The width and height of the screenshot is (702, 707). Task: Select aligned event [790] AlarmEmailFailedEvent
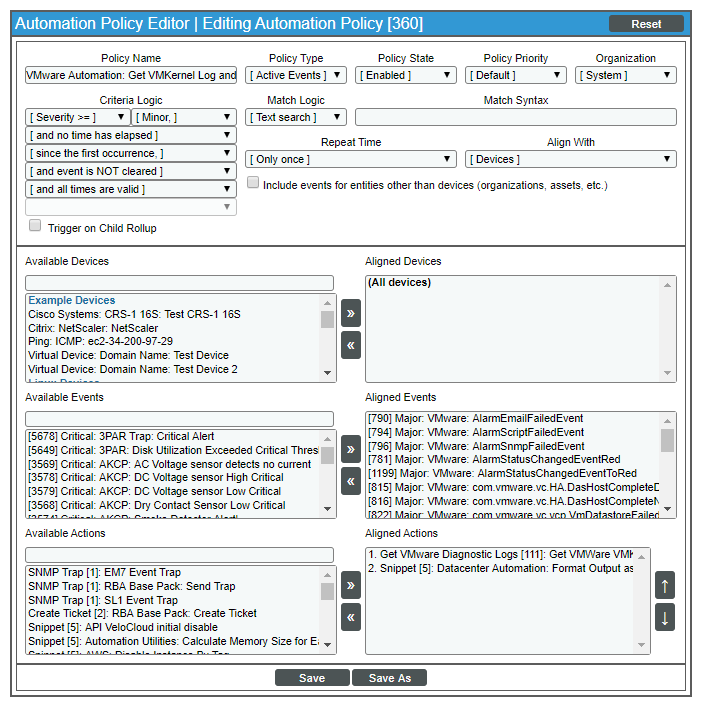[x=475, y=418]
